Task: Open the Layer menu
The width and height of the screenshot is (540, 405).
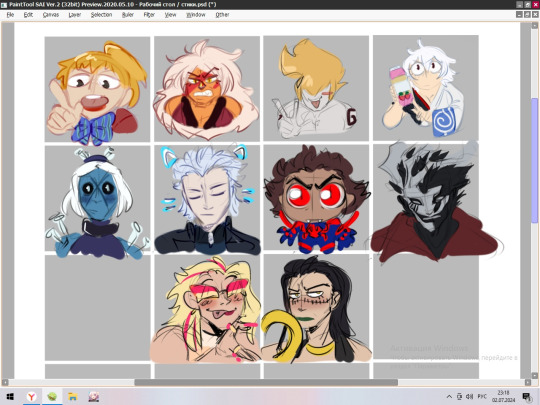Action: (74, 14)
